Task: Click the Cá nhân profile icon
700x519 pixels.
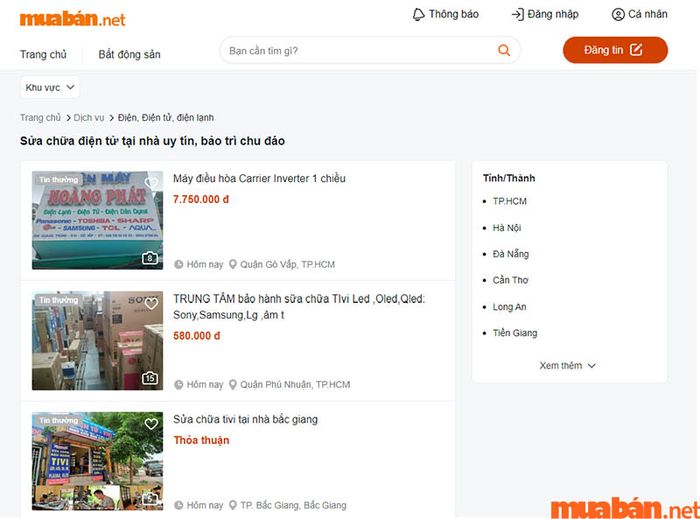Action: [x=618, y=14]
